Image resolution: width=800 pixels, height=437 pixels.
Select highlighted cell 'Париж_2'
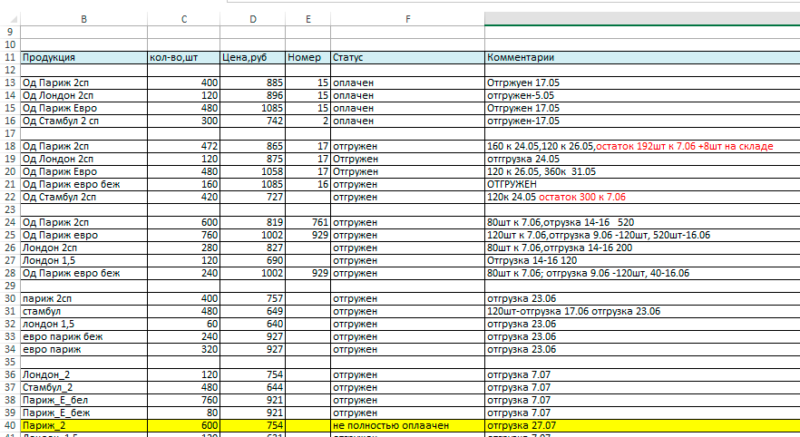click(84, 426)
